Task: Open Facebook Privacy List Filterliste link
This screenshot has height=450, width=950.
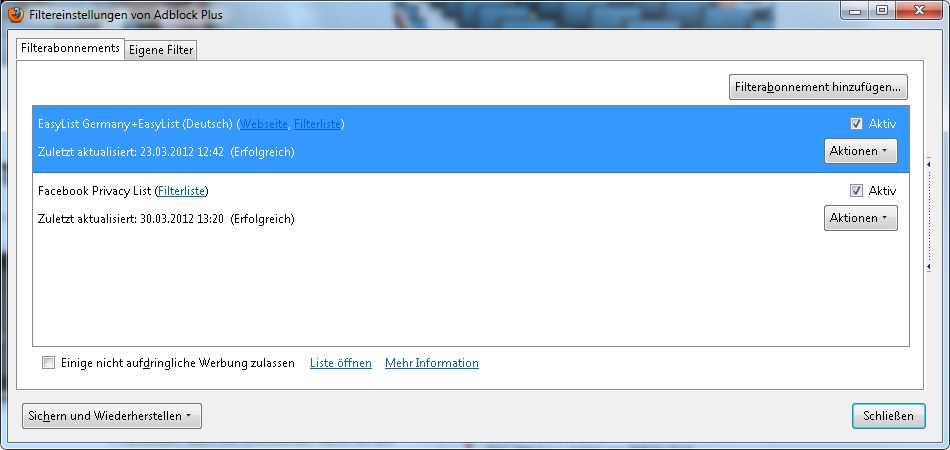Action: tap(181, 191)
